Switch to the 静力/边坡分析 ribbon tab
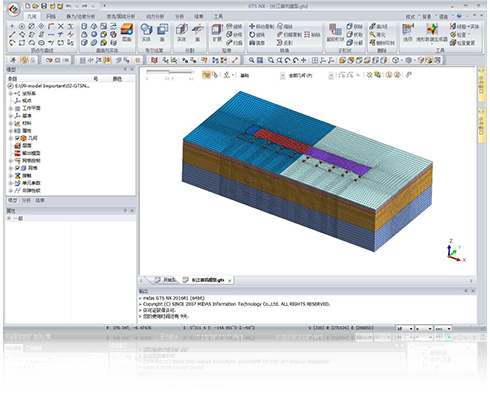 [x=81, y=16]
